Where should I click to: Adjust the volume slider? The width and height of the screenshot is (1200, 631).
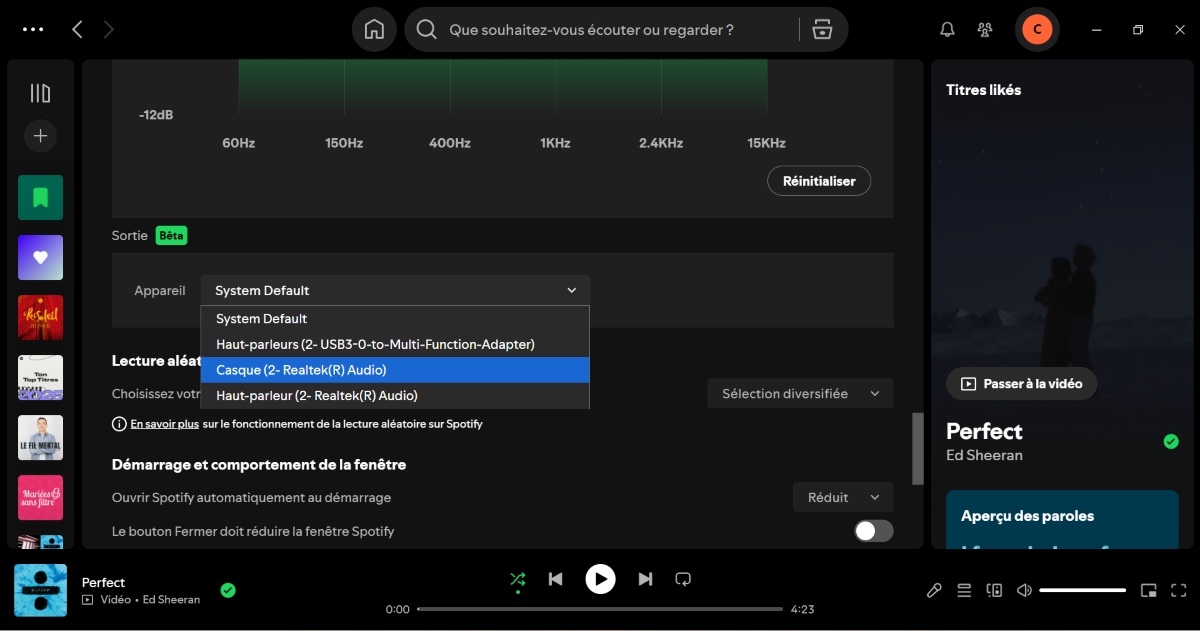coord(1082,590)
